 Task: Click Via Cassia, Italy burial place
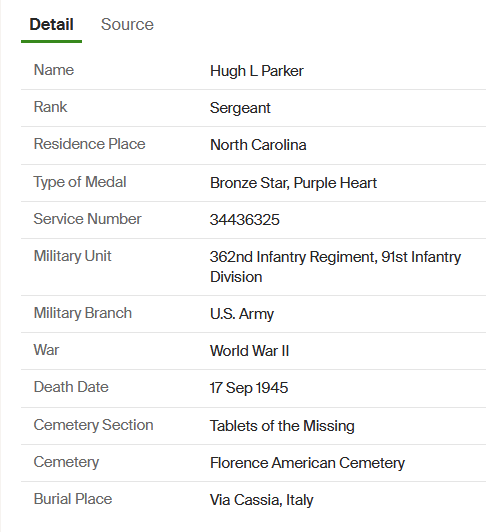[261, 500]
